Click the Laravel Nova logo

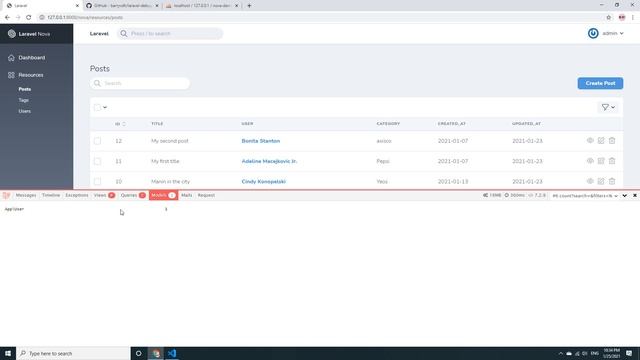click(x=29, y=34)
